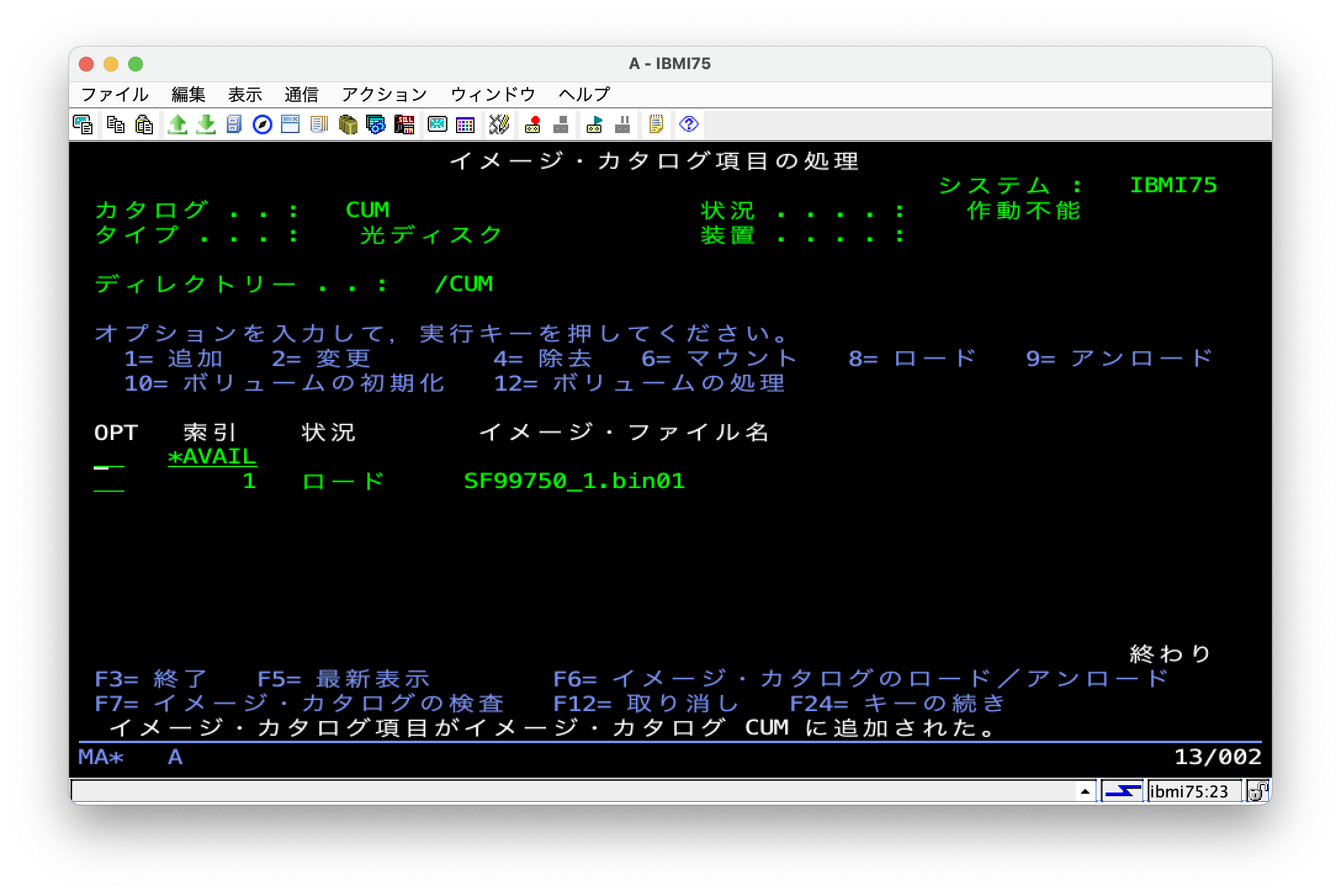Image resolution: width=1341 pixels, height=896 pixels.
Task: Open the 通信 menu
Action: click(x=301, y=94)
